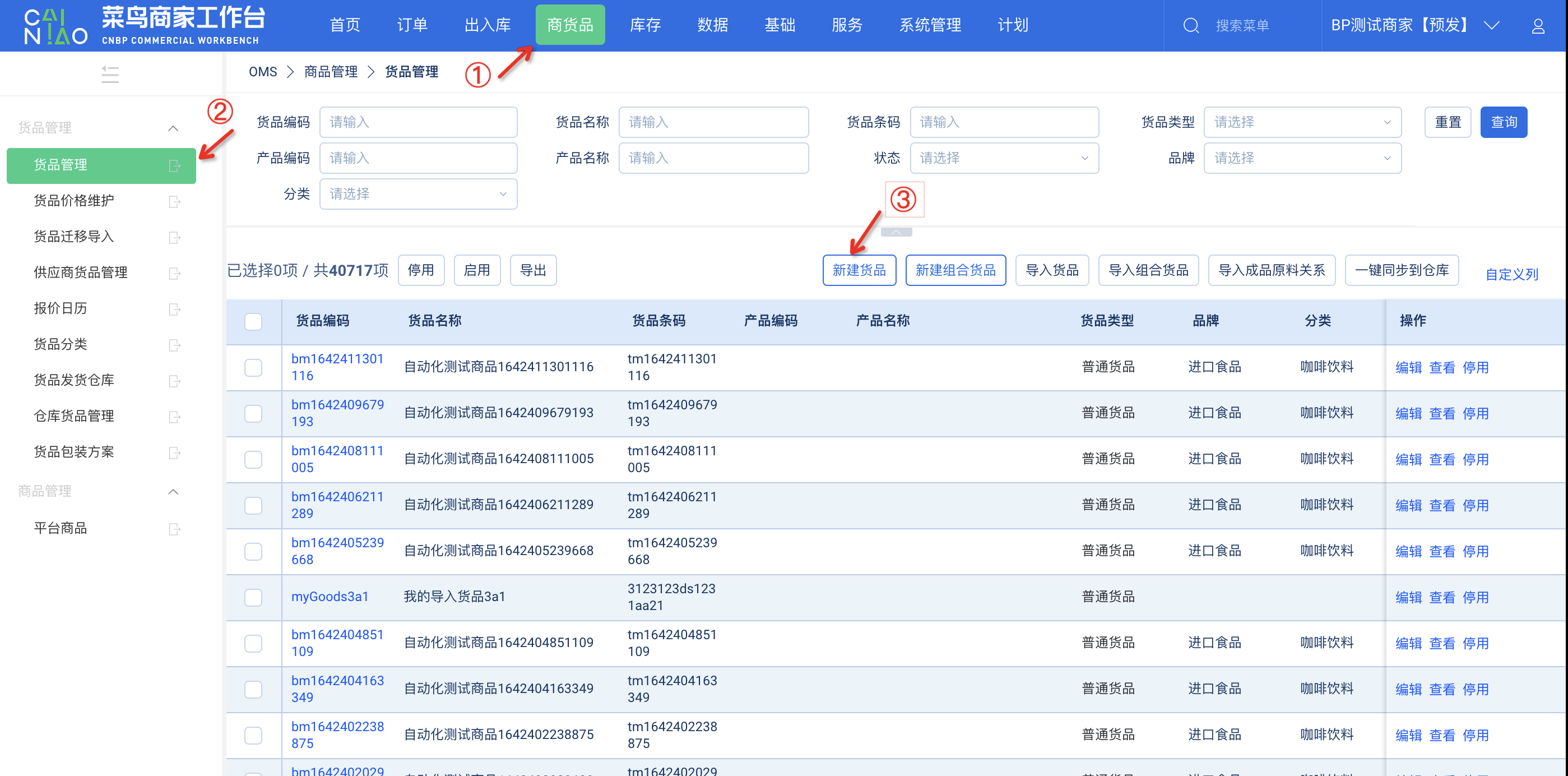Open the 订单 top menu
The height and width of the screenshot is (776, 1568).
click(412, 26)
